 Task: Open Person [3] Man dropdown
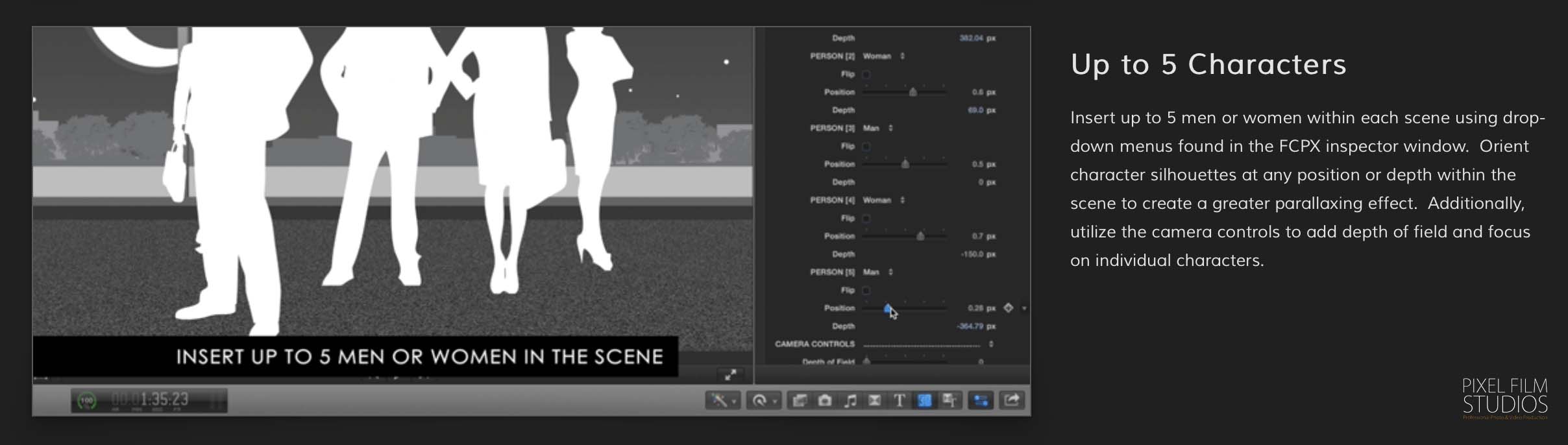(877, 128)
